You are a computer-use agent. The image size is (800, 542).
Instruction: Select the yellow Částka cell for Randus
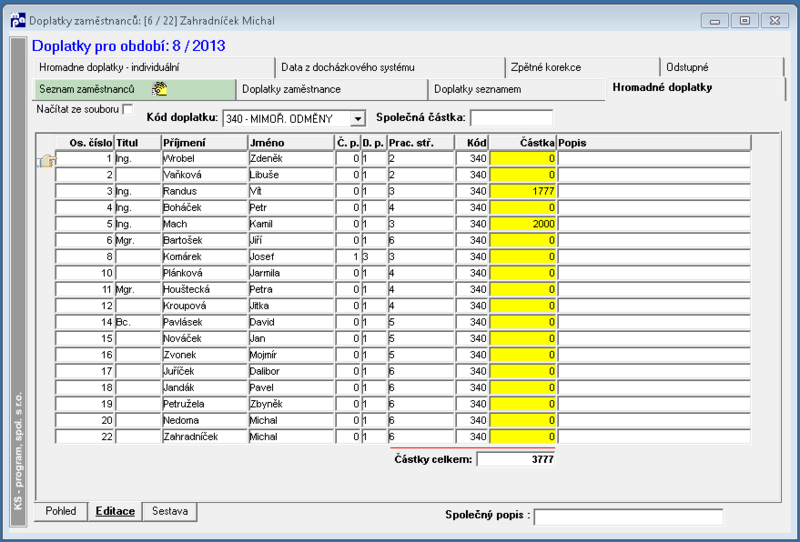point(522,191)
